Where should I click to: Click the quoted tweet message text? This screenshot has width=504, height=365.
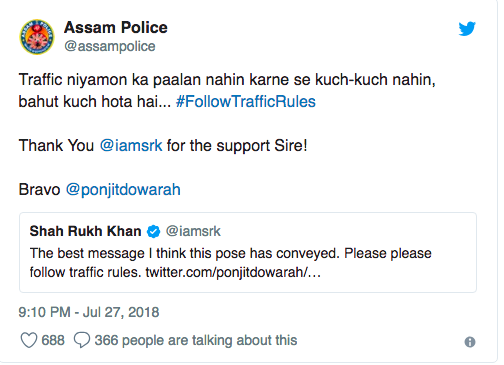tap(230, 263)
